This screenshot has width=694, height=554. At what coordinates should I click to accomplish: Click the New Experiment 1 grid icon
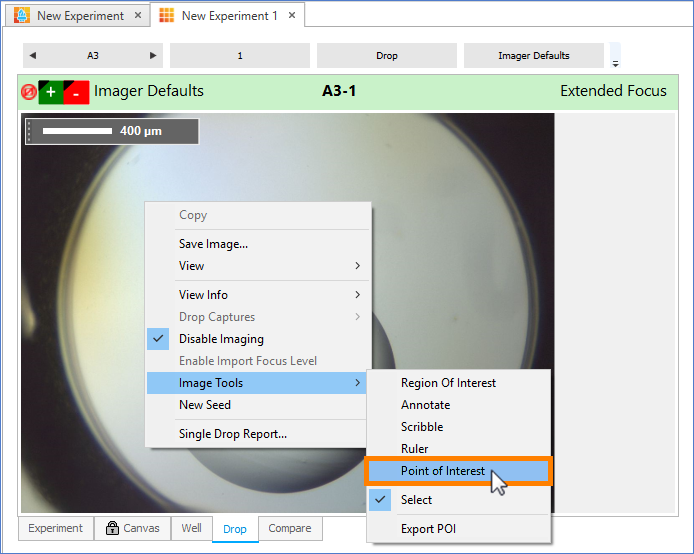point(166,15)
